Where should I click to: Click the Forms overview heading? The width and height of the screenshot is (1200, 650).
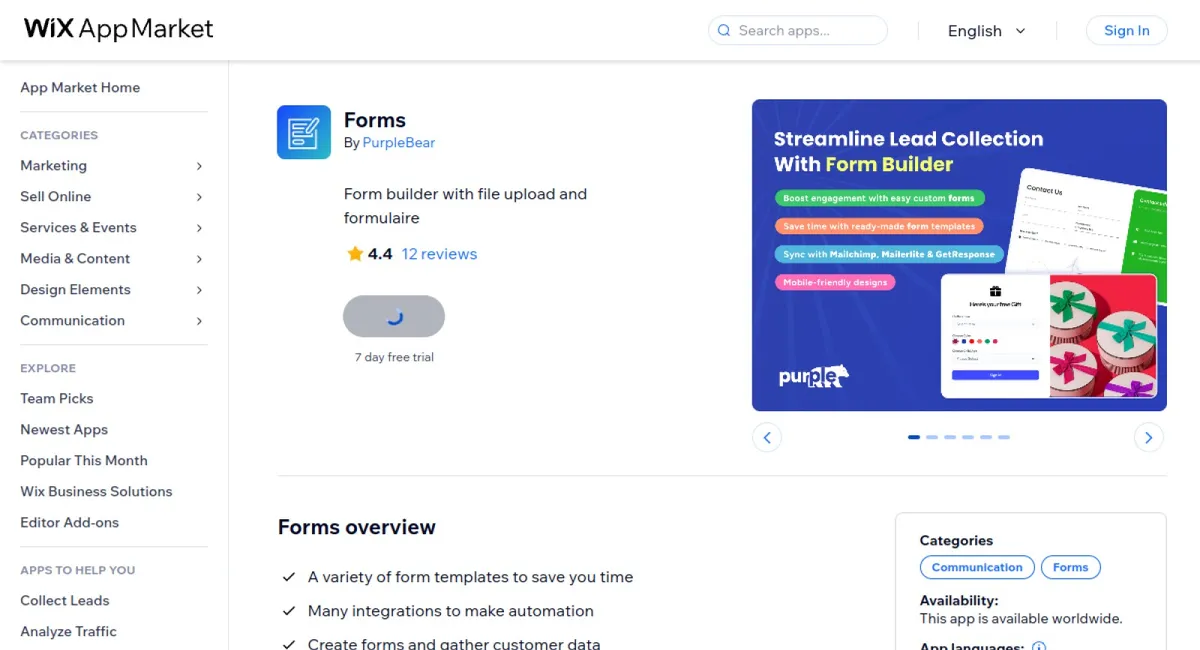357,528
